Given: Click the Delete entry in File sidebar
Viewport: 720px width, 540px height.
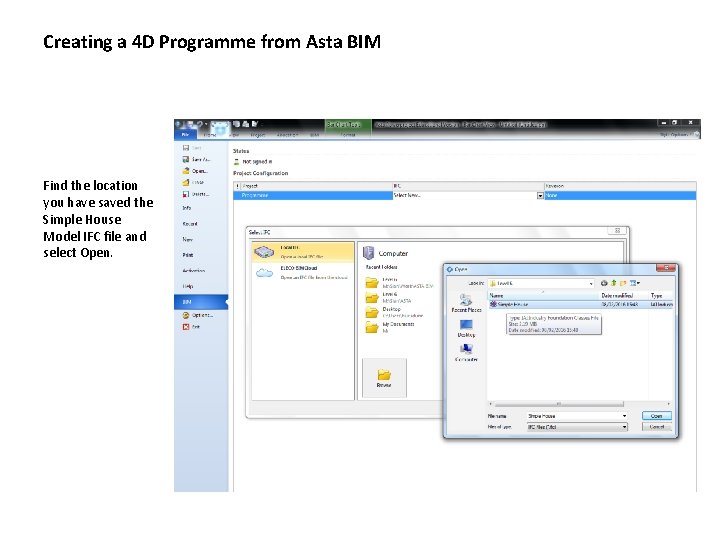Looking at the screenshot, I should (196, 194).
